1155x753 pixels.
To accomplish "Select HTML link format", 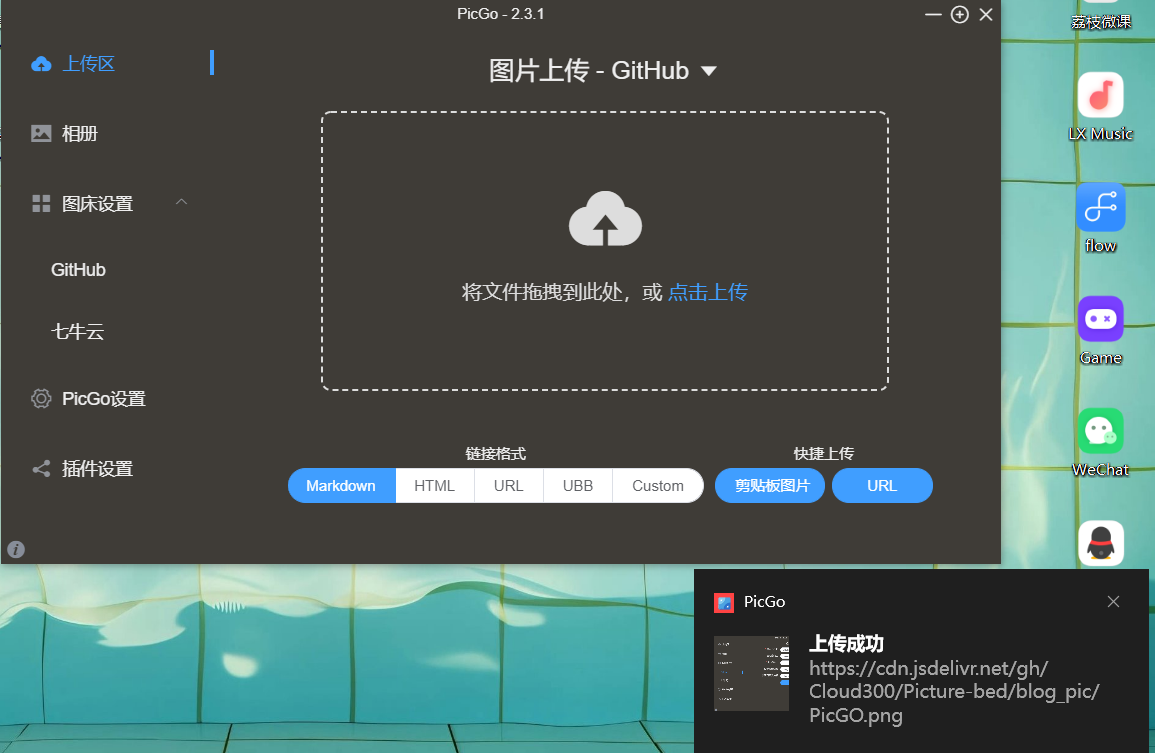I will [435, 486].
